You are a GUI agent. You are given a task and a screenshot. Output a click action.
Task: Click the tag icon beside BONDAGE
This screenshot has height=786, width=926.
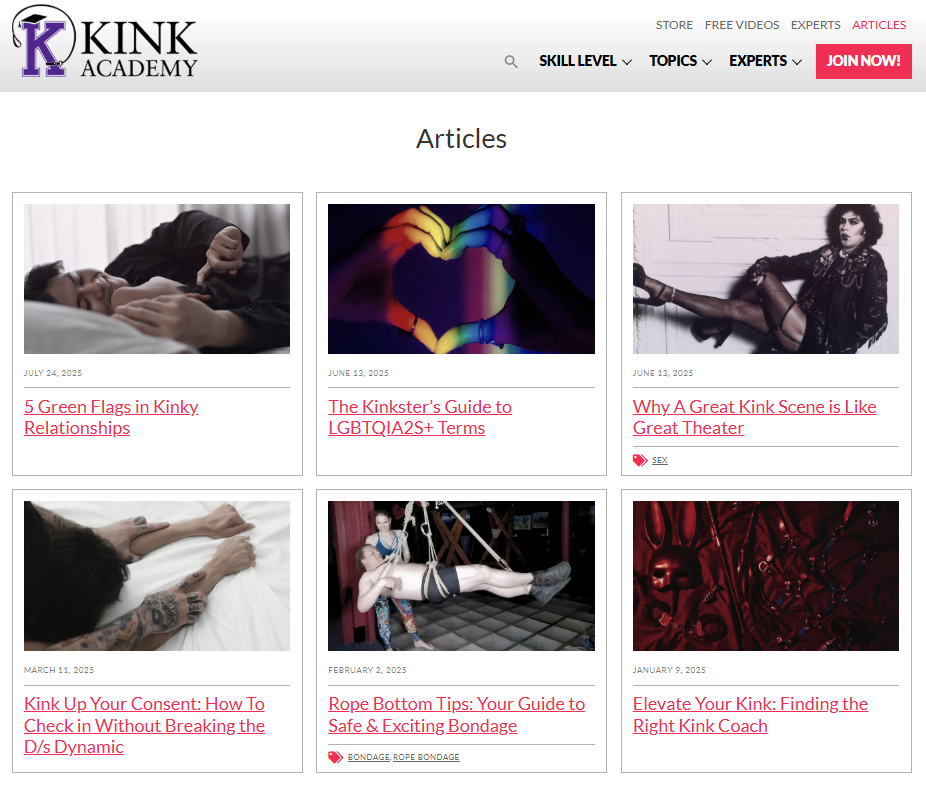coord(335,757)
